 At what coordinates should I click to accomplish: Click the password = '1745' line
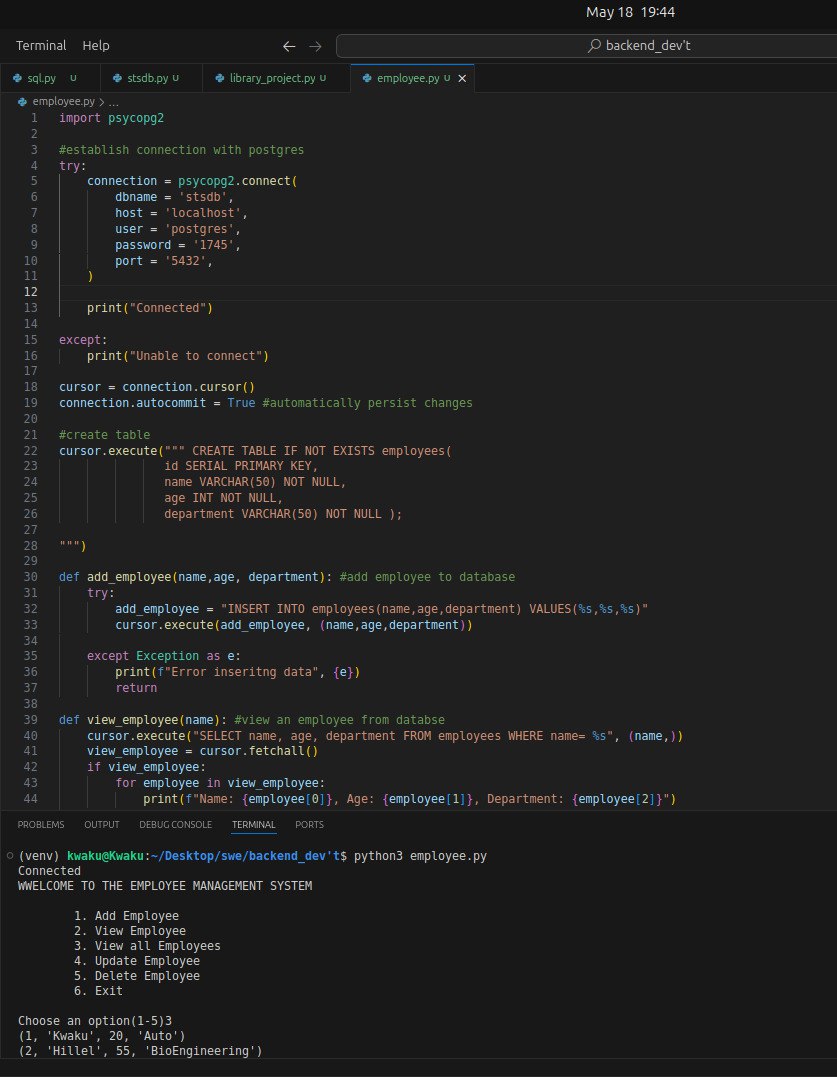[178, 245]
